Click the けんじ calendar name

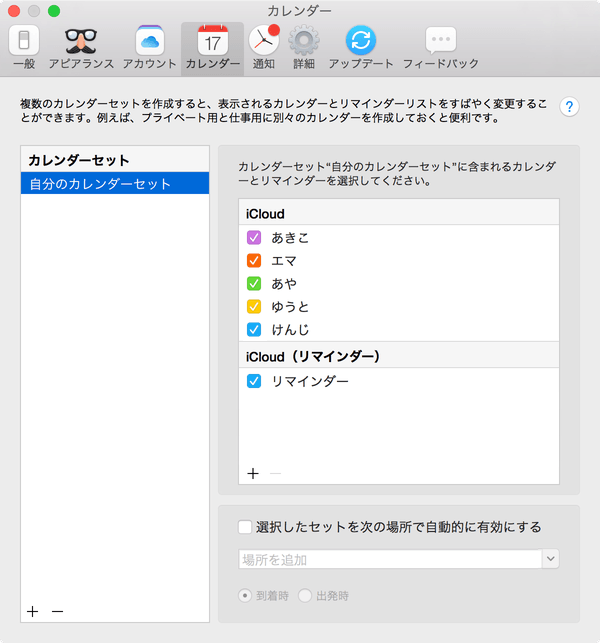coord(290,329)
